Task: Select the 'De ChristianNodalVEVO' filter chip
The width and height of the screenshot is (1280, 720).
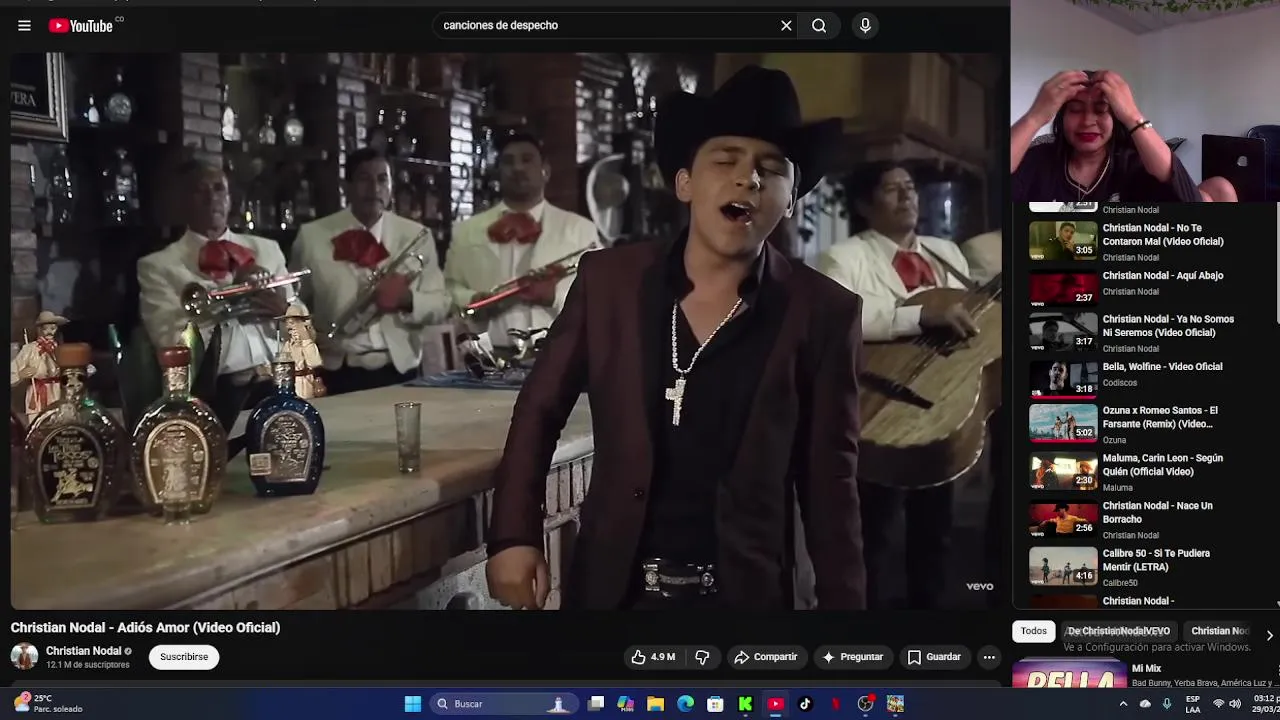Action: (1118, 631)
